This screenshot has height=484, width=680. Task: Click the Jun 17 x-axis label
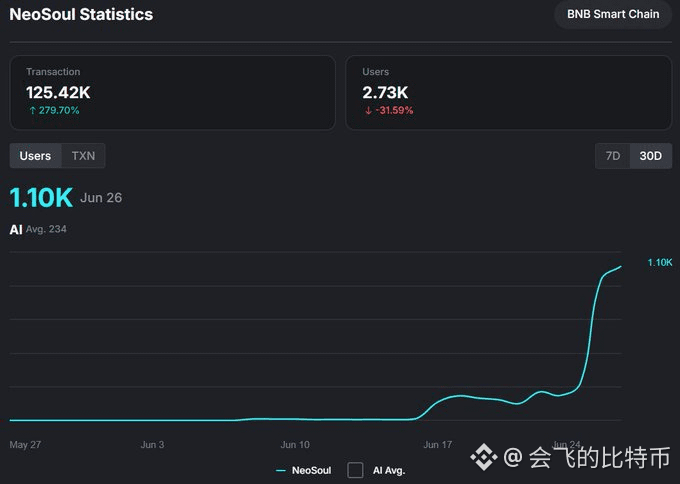[438, 445]
